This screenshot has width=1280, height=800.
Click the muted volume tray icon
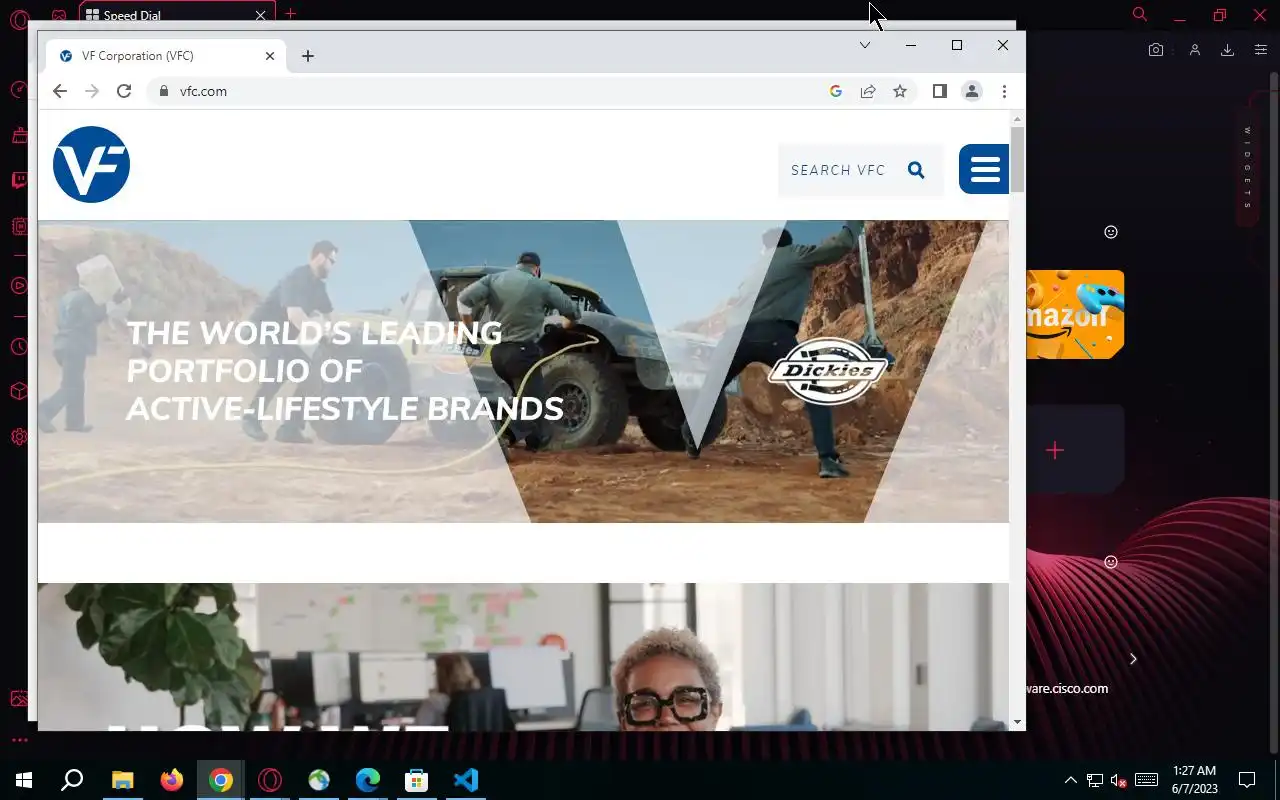(1119, 780)
